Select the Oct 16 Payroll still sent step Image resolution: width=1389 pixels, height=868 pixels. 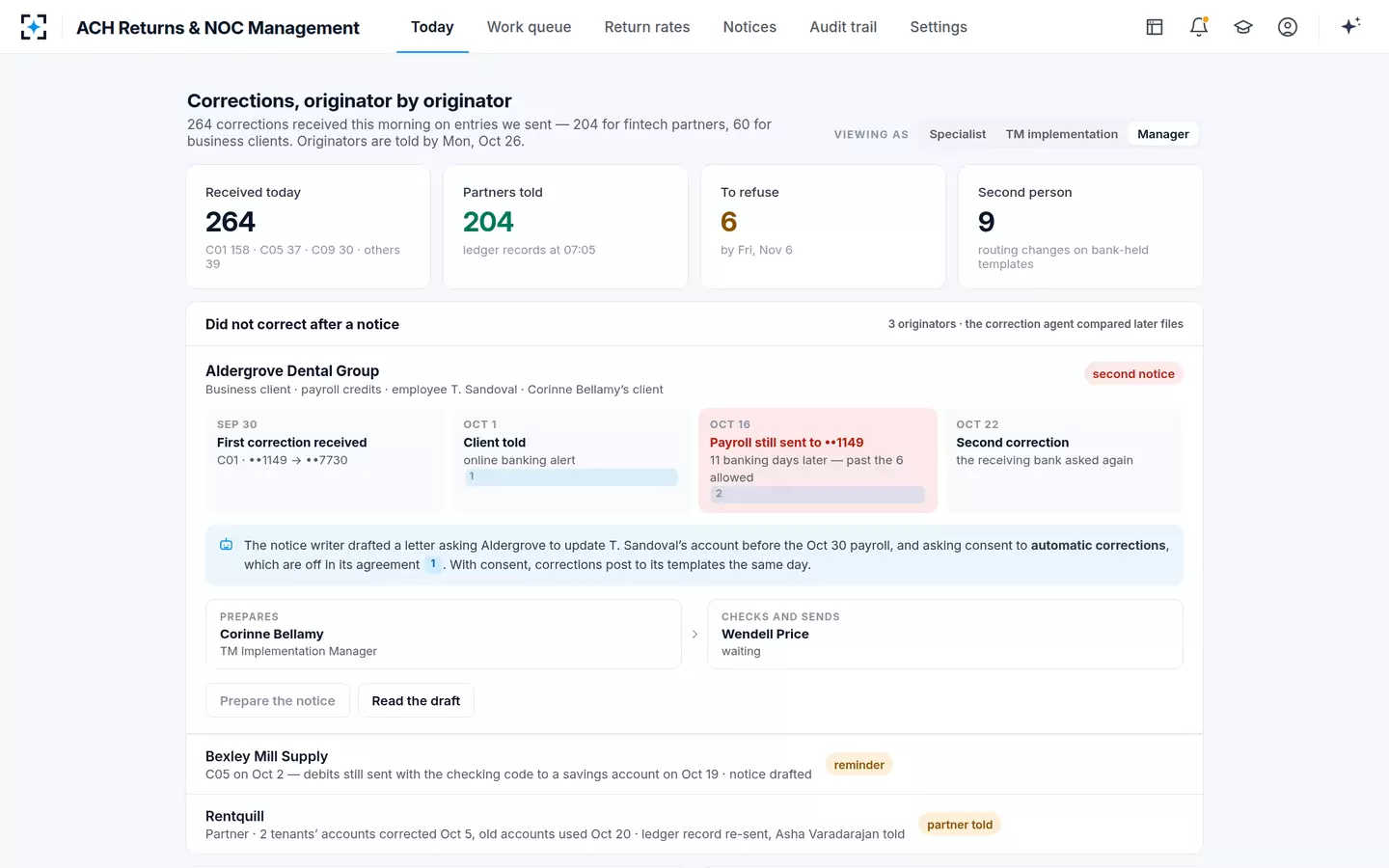click(818, 460)
